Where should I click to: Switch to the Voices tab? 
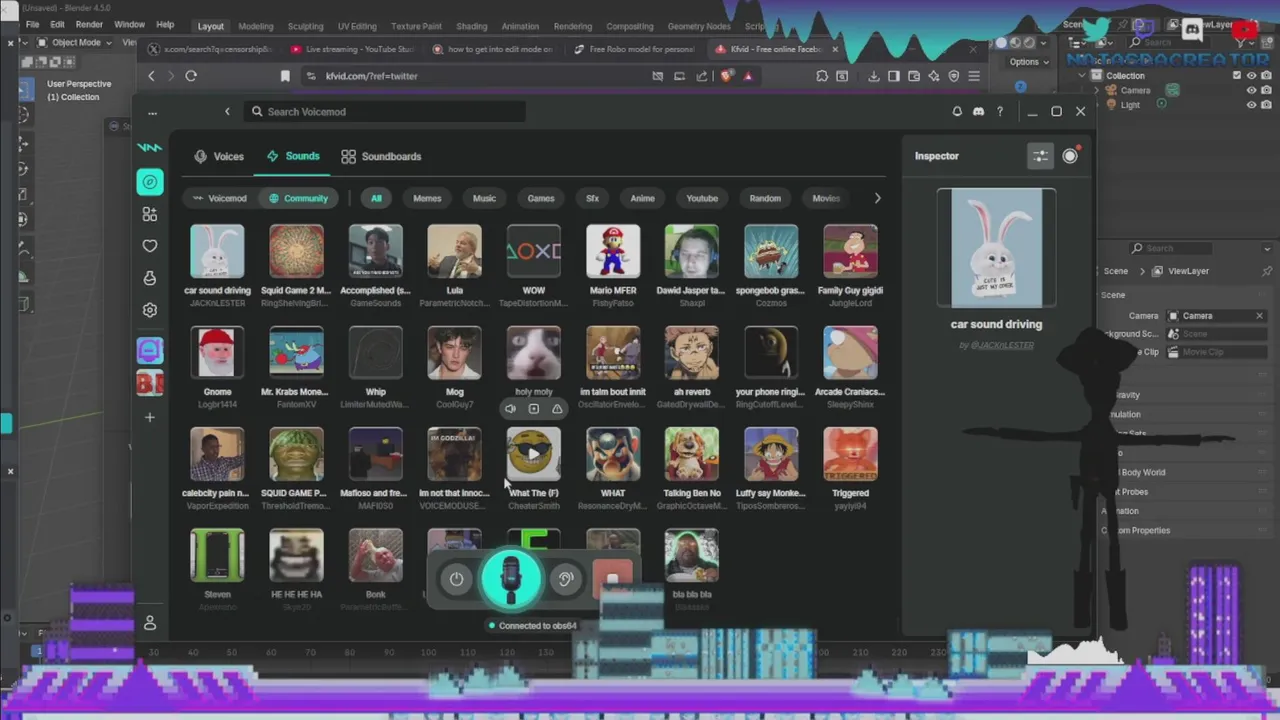tap(219, 156)
